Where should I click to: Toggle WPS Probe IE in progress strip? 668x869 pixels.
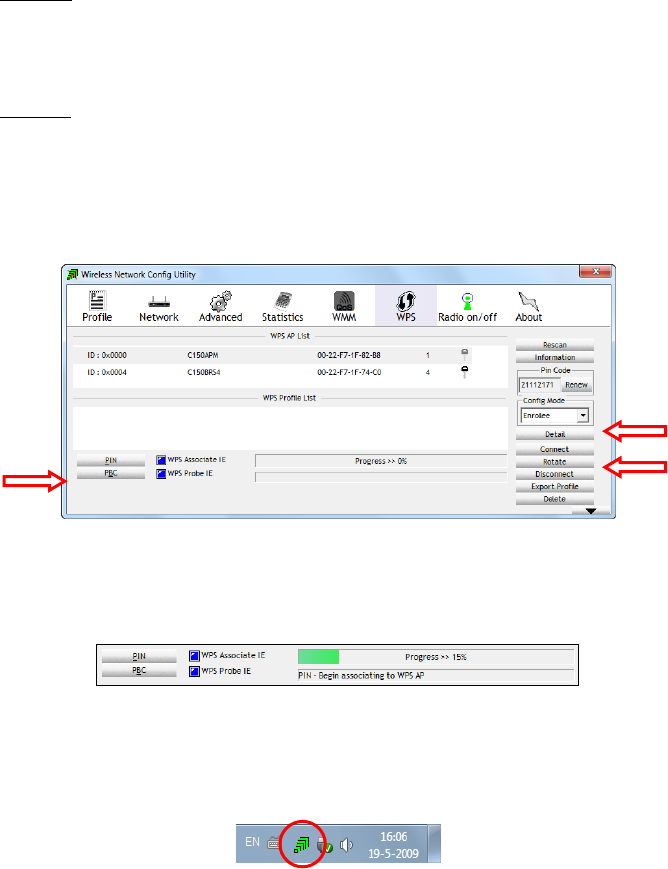pyautogui.click(x=194, y=672)
